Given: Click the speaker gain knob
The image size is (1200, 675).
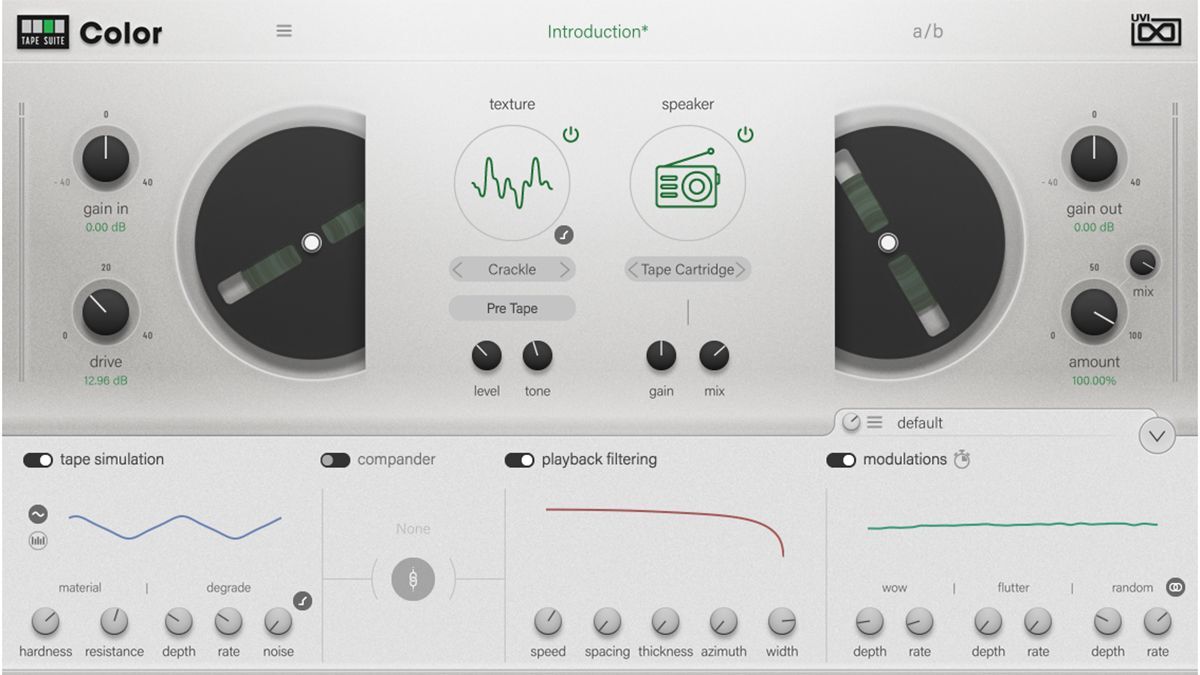Looking at the screenshot, I should (661, 355).
